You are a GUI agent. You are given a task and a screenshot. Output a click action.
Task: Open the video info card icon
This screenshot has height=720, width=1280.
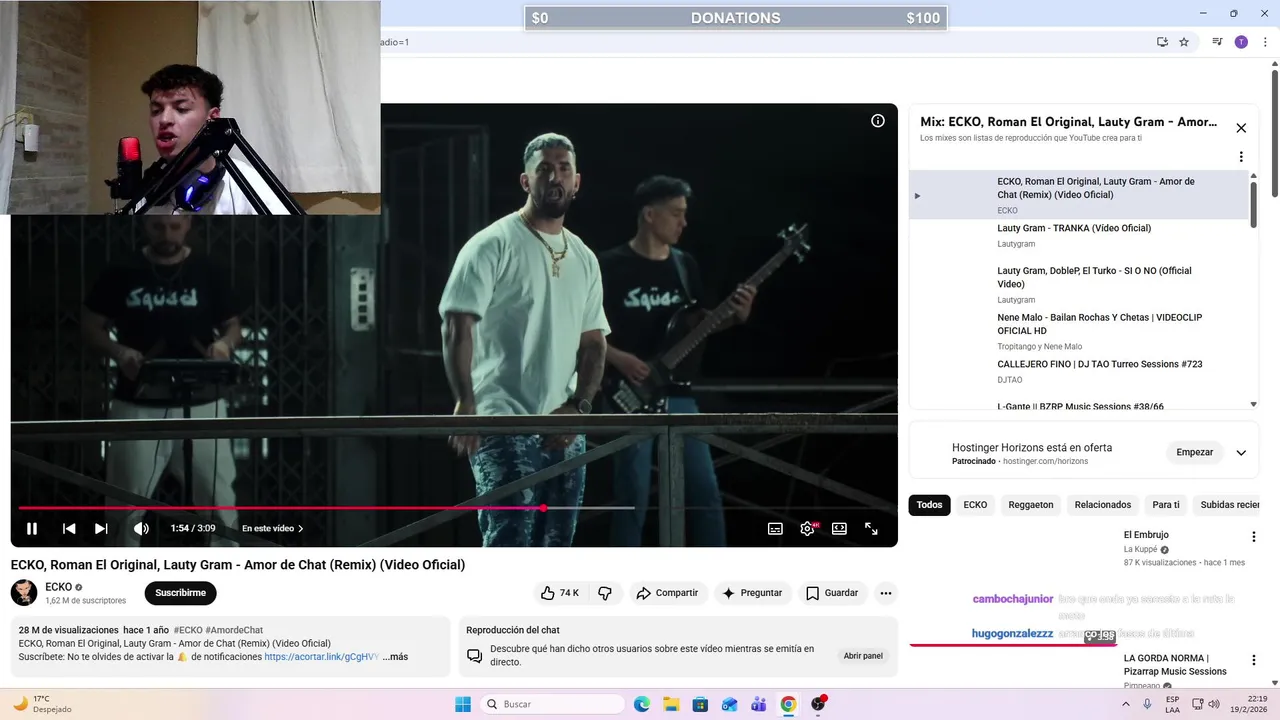point(878,121)
